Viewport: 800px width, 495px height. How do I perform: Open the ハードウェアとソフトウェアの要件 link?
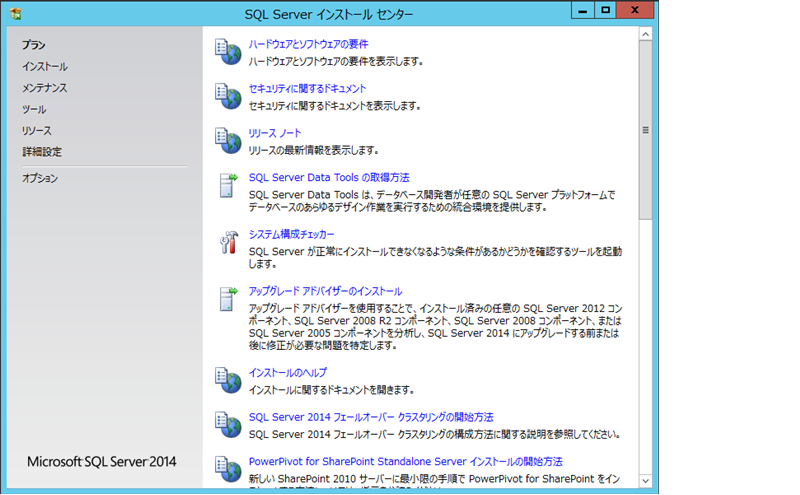coord(308,44)
